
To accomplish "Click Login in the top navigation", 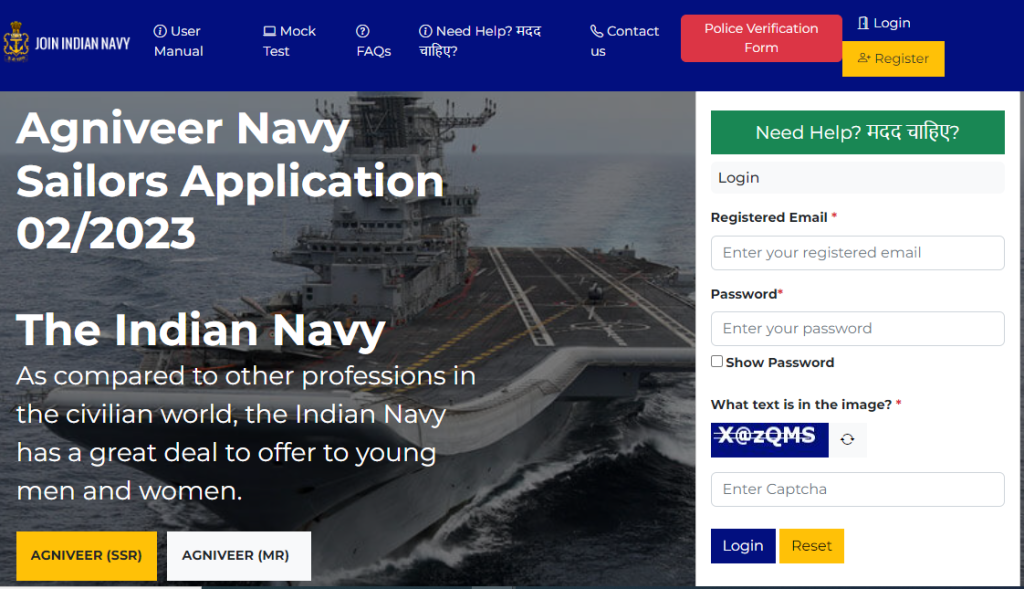I will coord(884,24).
